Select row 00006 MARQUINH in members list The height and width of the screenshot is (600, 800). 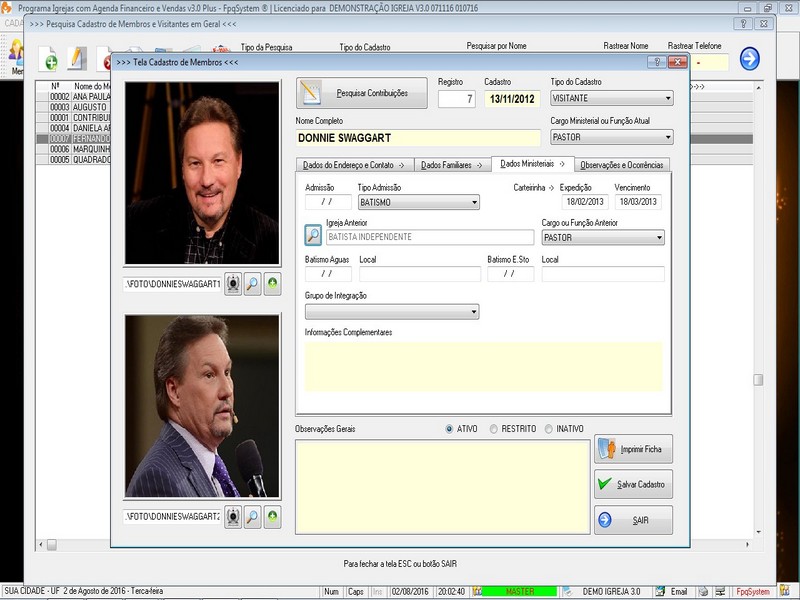click(74, 149)
